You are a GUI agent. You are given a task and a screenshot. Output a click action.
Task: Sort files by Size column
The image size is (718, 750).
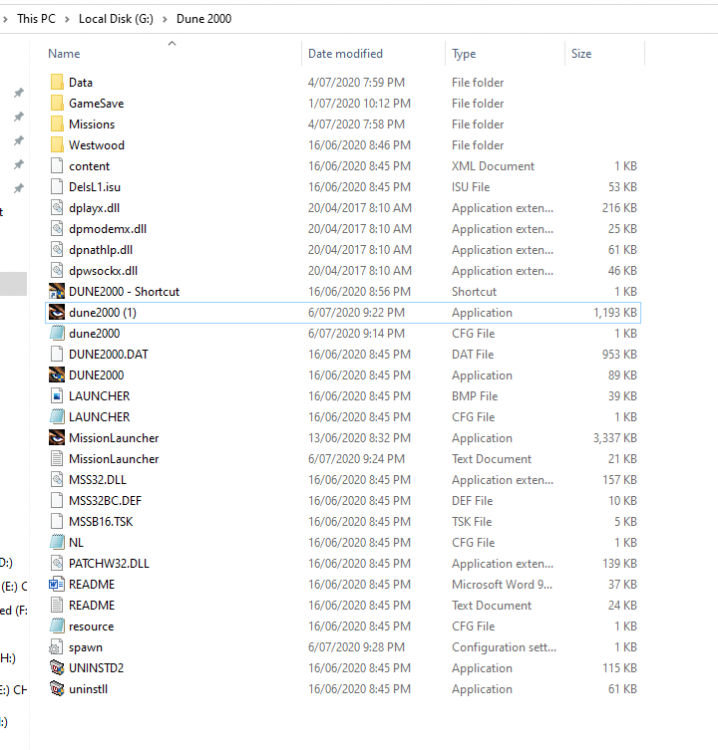[x=581, y=54]
